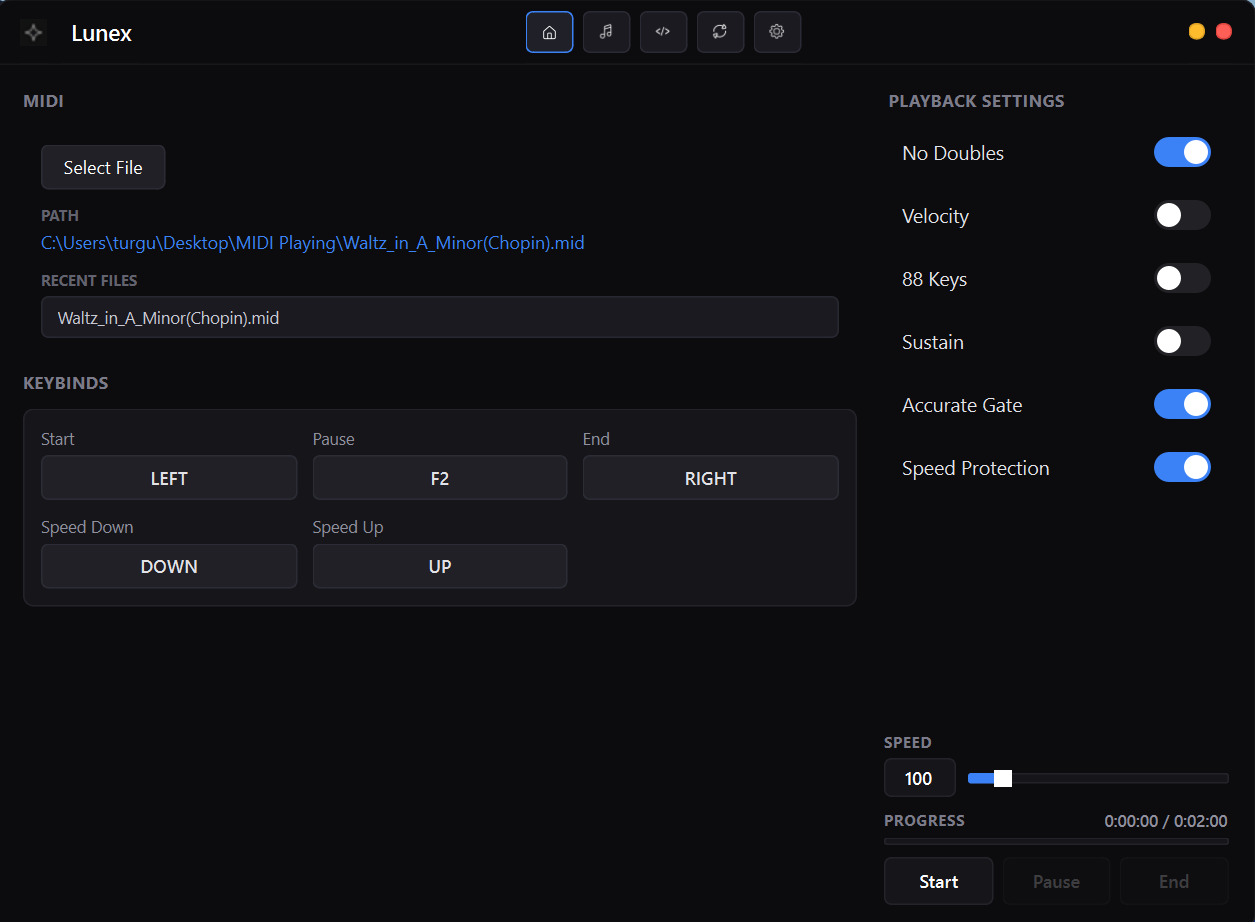Change the Speed Up keybind set to UP

click(440, 566)
